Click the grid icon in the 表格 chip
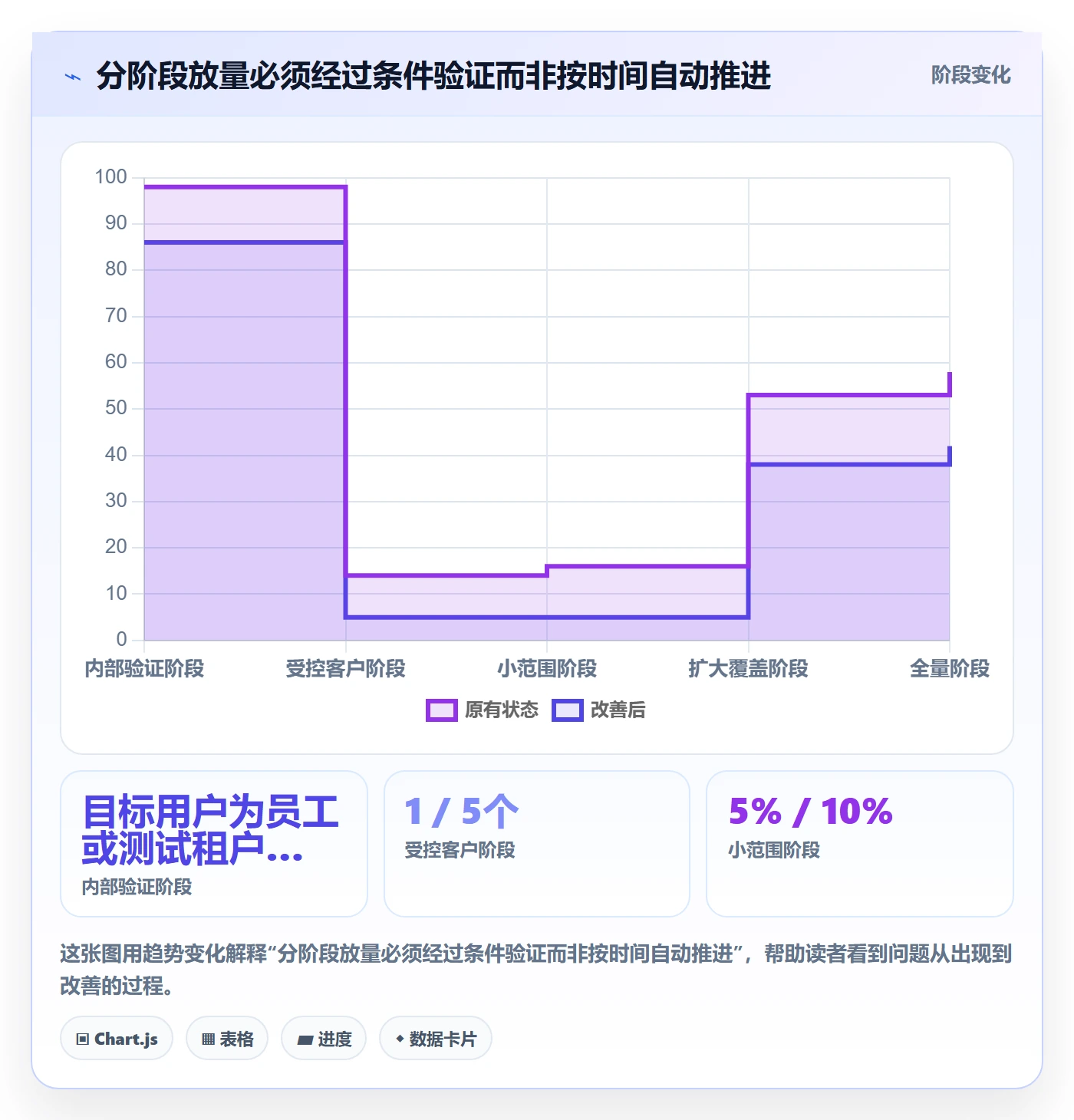Viewport: 1074px width, 1120px height. pyautogui.click(x=208, y=1039)
